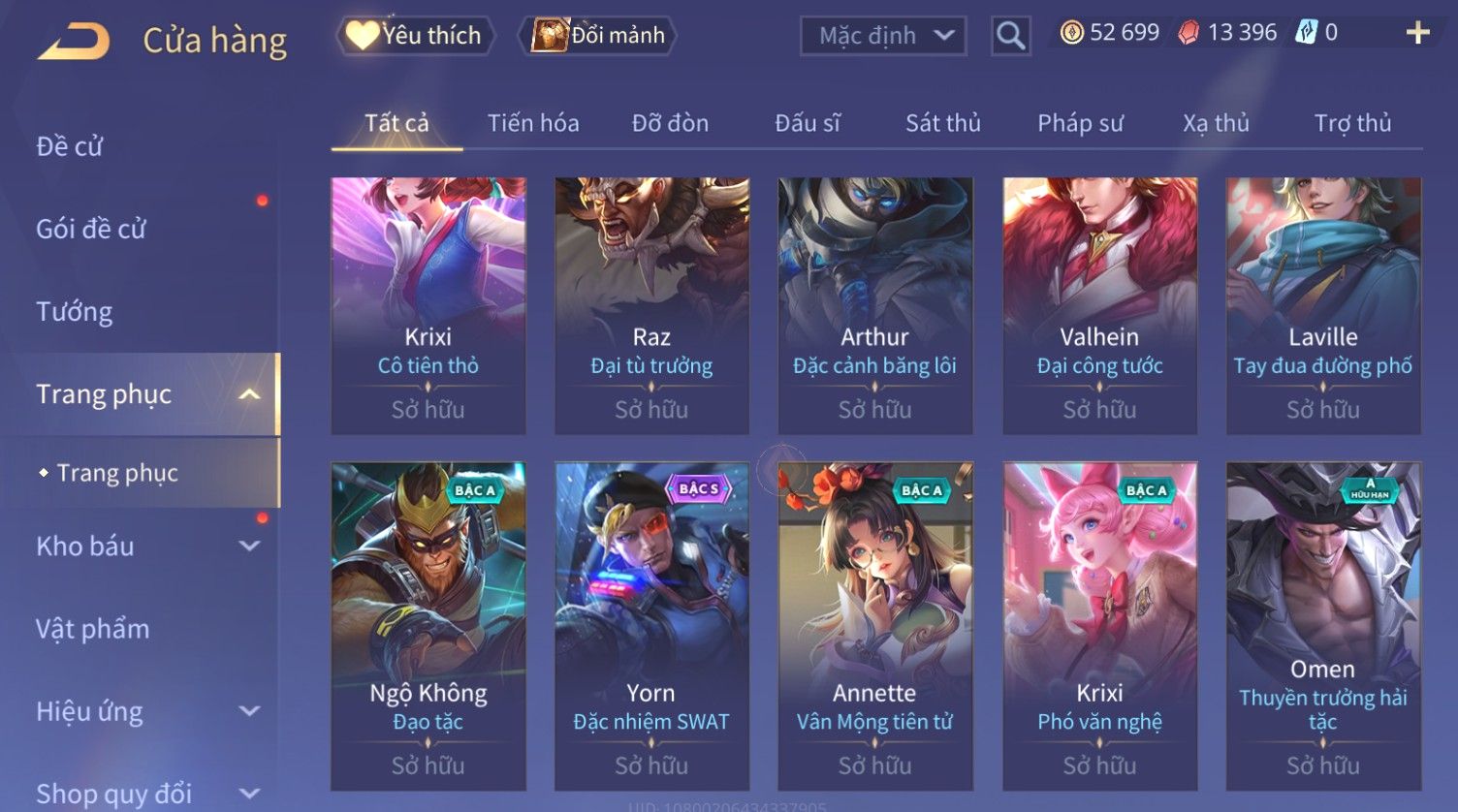1458x812 pixels.
Task: Expand the Kho báu sidebar section
Action: [x=249, y=547]
